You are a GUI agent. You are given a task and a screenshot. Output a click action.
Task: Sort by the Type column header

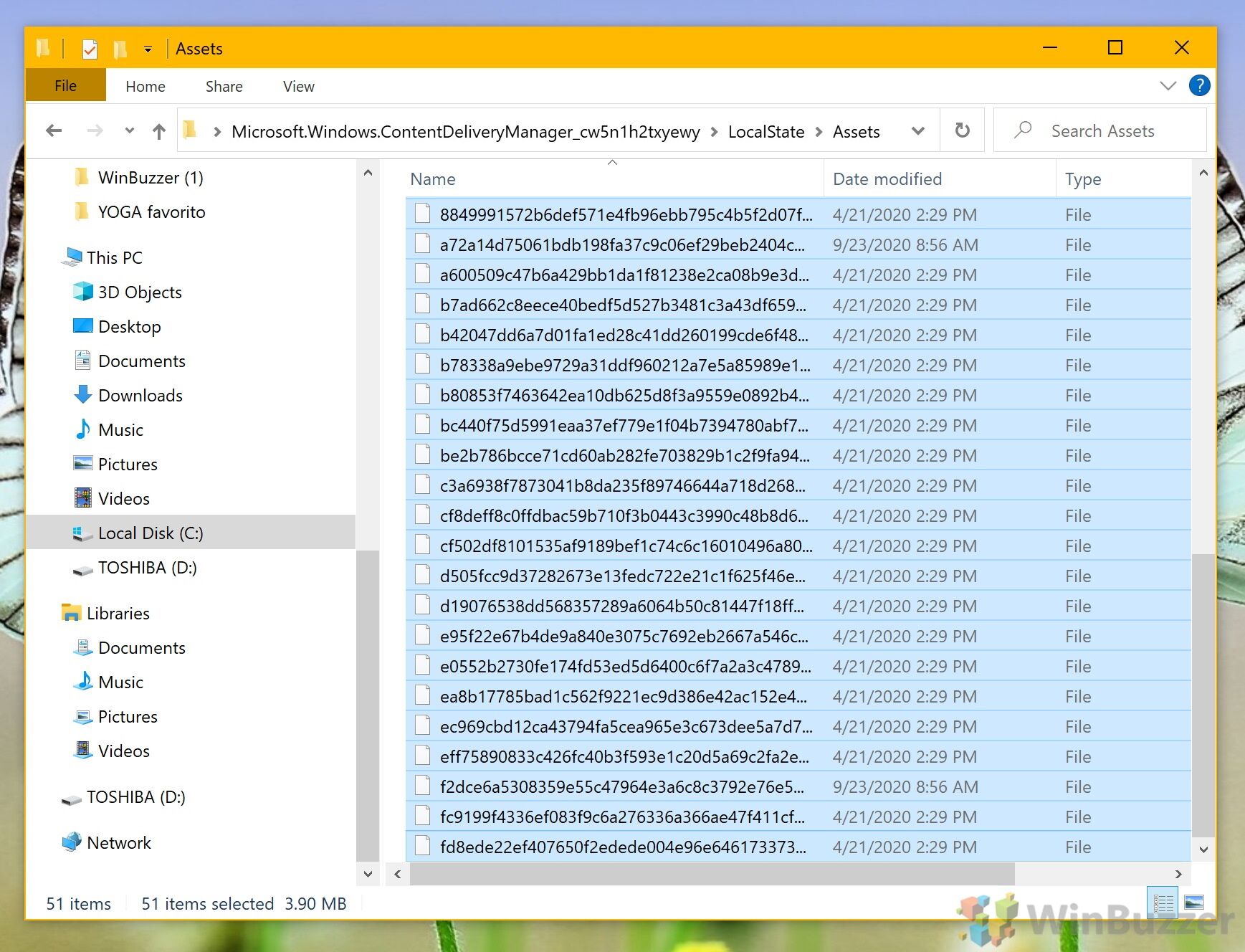1122,178
